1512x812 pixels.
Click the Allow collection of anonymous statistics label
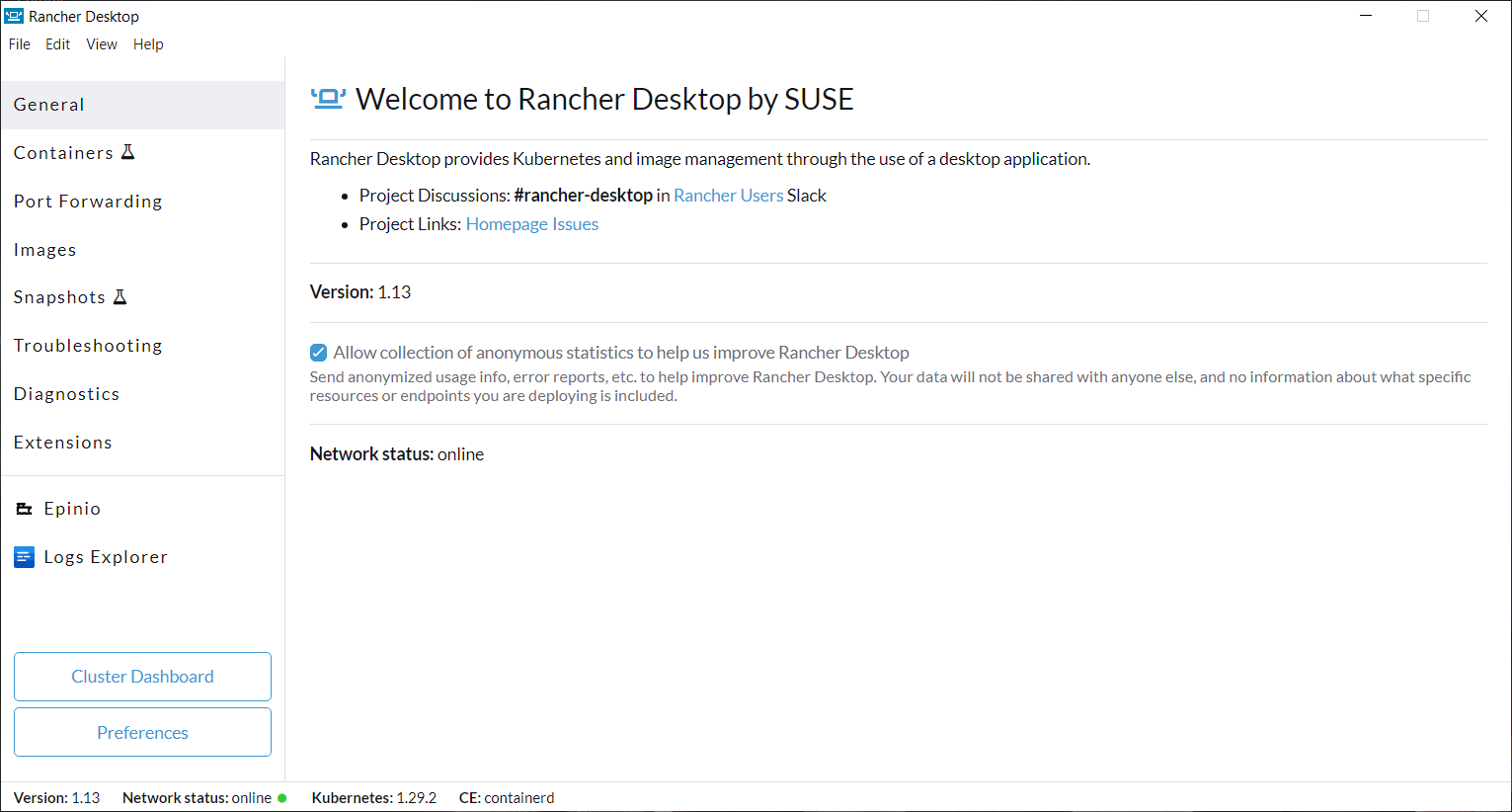click(x=621, y=353)
